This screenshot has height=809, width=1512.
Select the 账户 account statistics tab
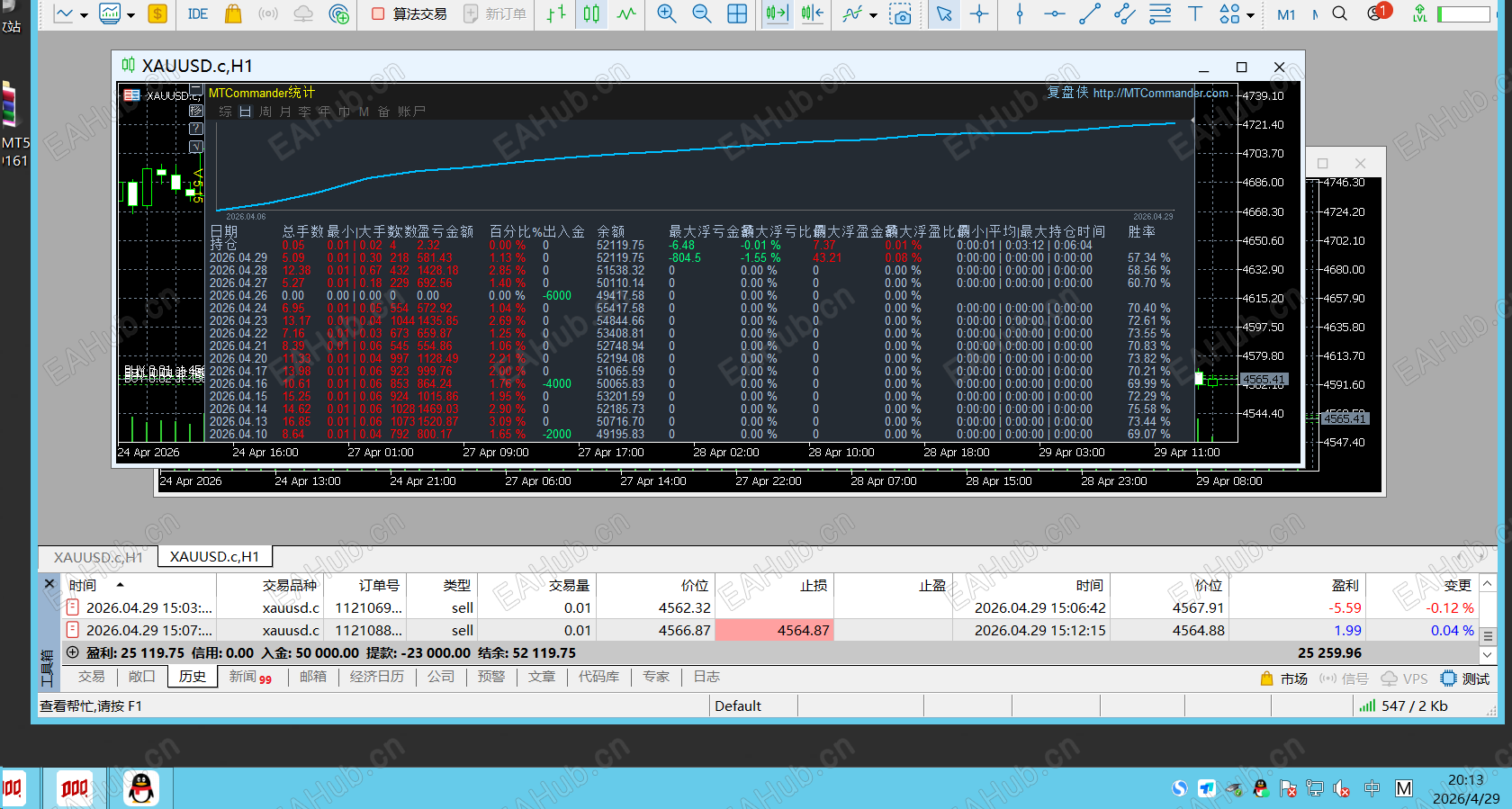pos(411,112)
